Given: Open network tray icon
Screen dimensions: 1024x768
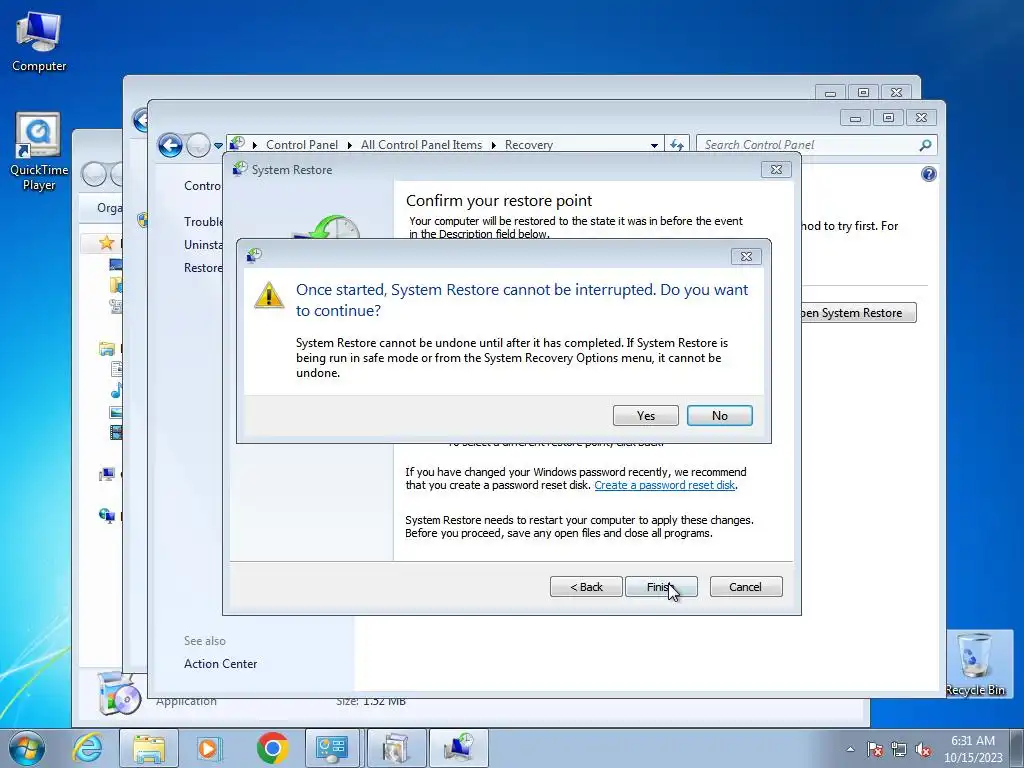Looking at the screenshot, I should pyautogui.click(x=899, y=749).
